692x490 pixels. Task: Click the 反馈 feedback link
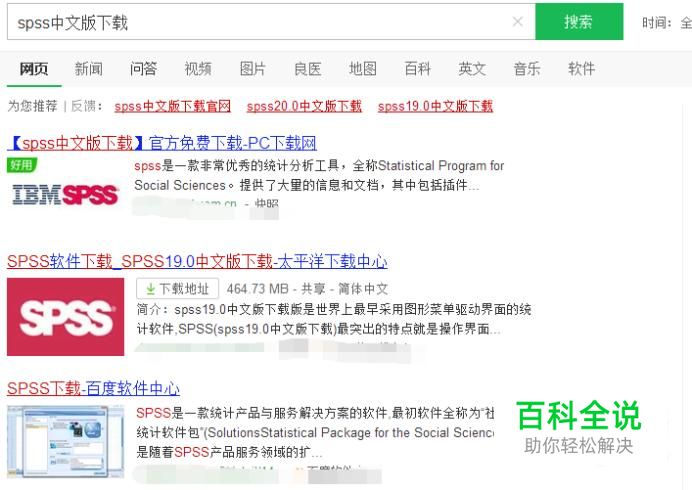pos(84,106)
